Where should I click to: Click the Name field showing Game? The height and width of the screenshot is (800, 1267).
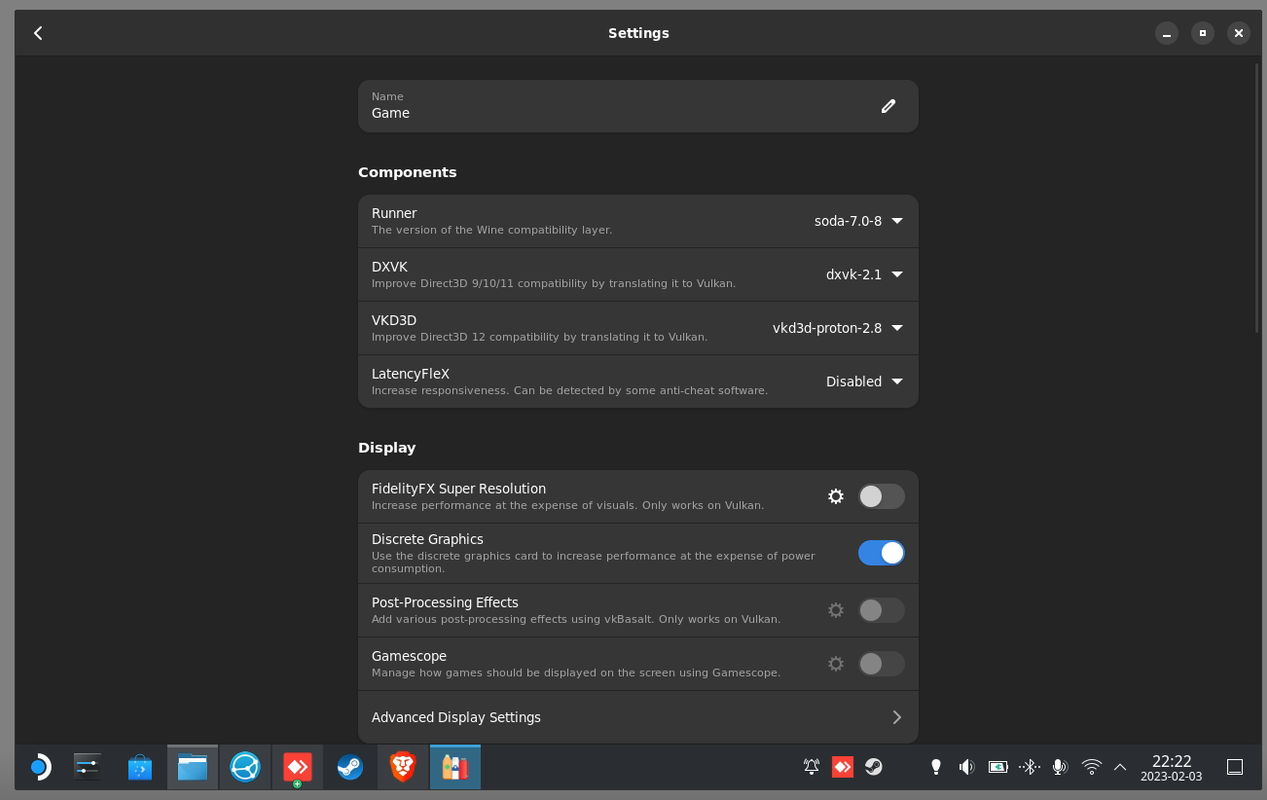(638, 106)
